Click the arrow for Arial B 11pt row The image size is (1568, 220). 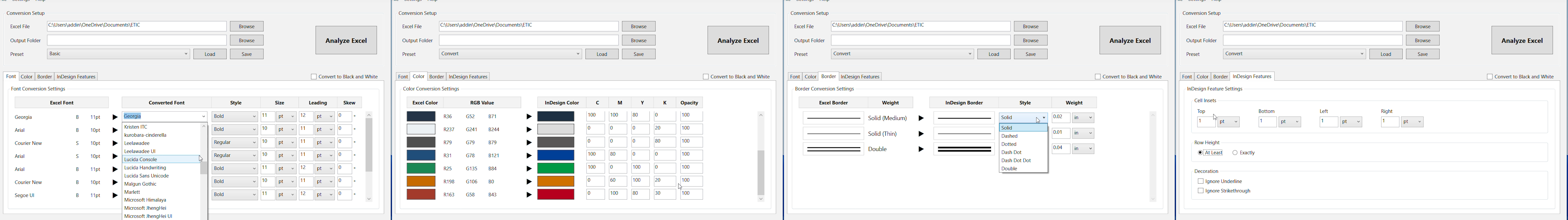tap(115, 169)
